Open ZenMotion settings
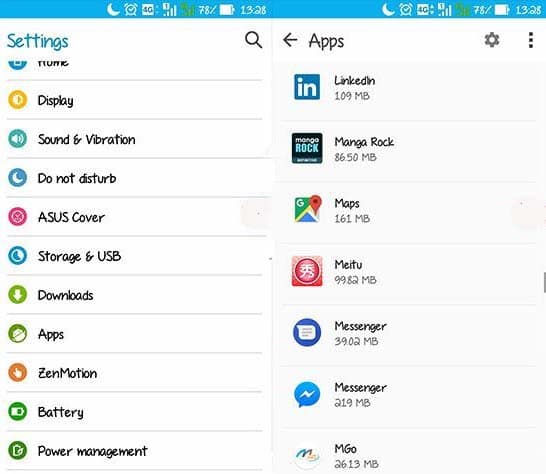The width and height of the screenshot is (546, 474). pos(134,373)
